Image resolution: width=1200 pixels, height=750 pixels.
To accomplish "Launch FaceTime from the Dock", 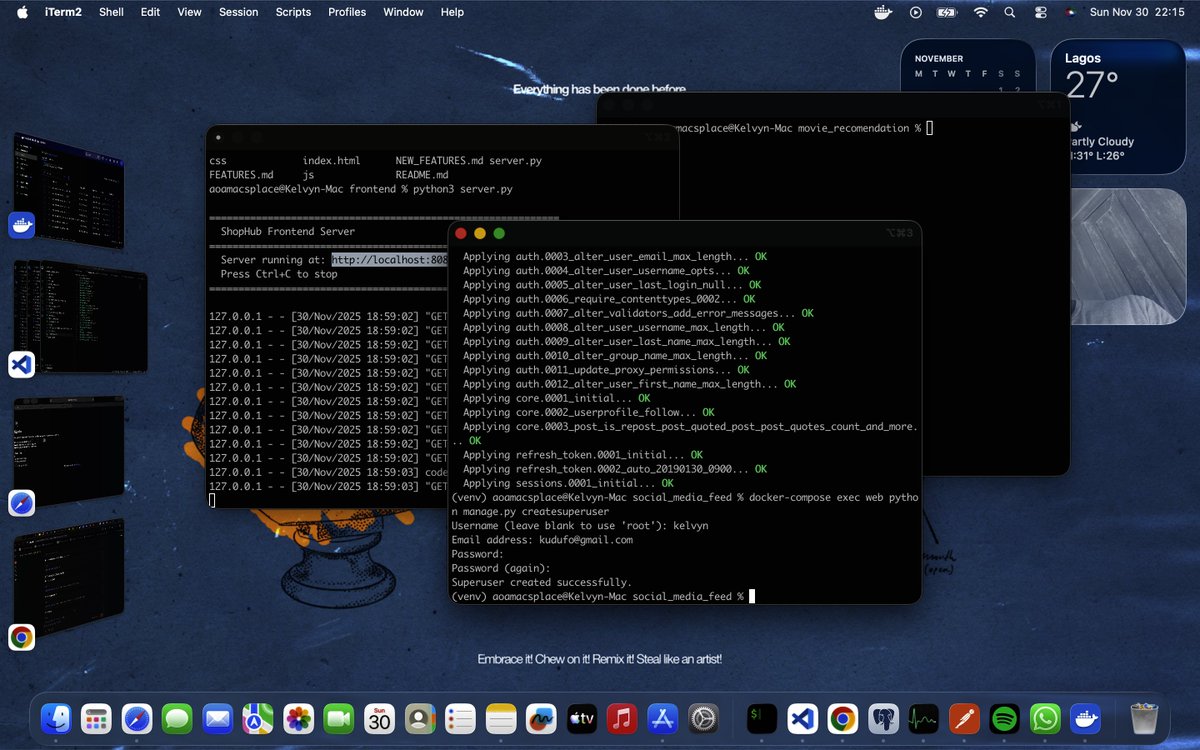I will (x=339, y=717).
